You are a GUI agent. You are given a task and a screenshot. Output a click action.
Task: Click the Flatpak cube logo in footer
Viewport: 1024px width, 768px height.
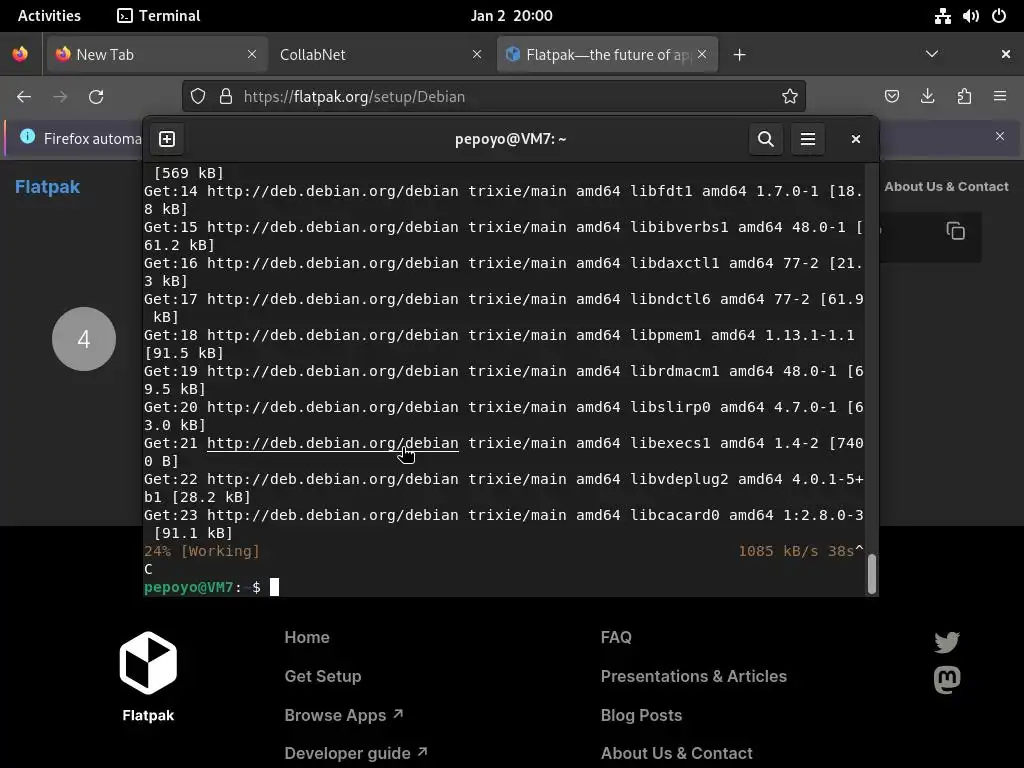(148, 662)
